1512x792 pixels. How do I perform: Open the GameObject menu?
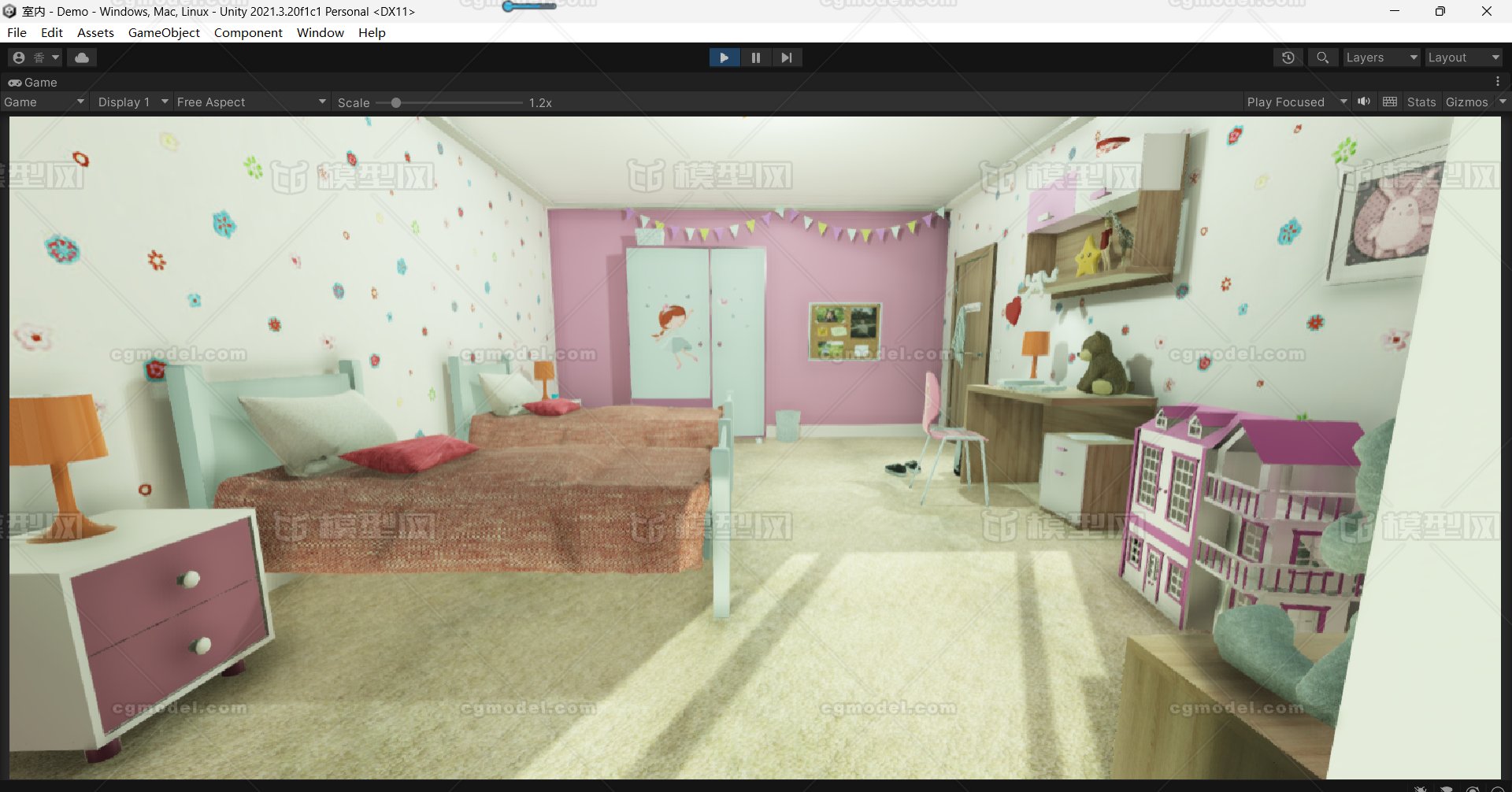(164, 32)
